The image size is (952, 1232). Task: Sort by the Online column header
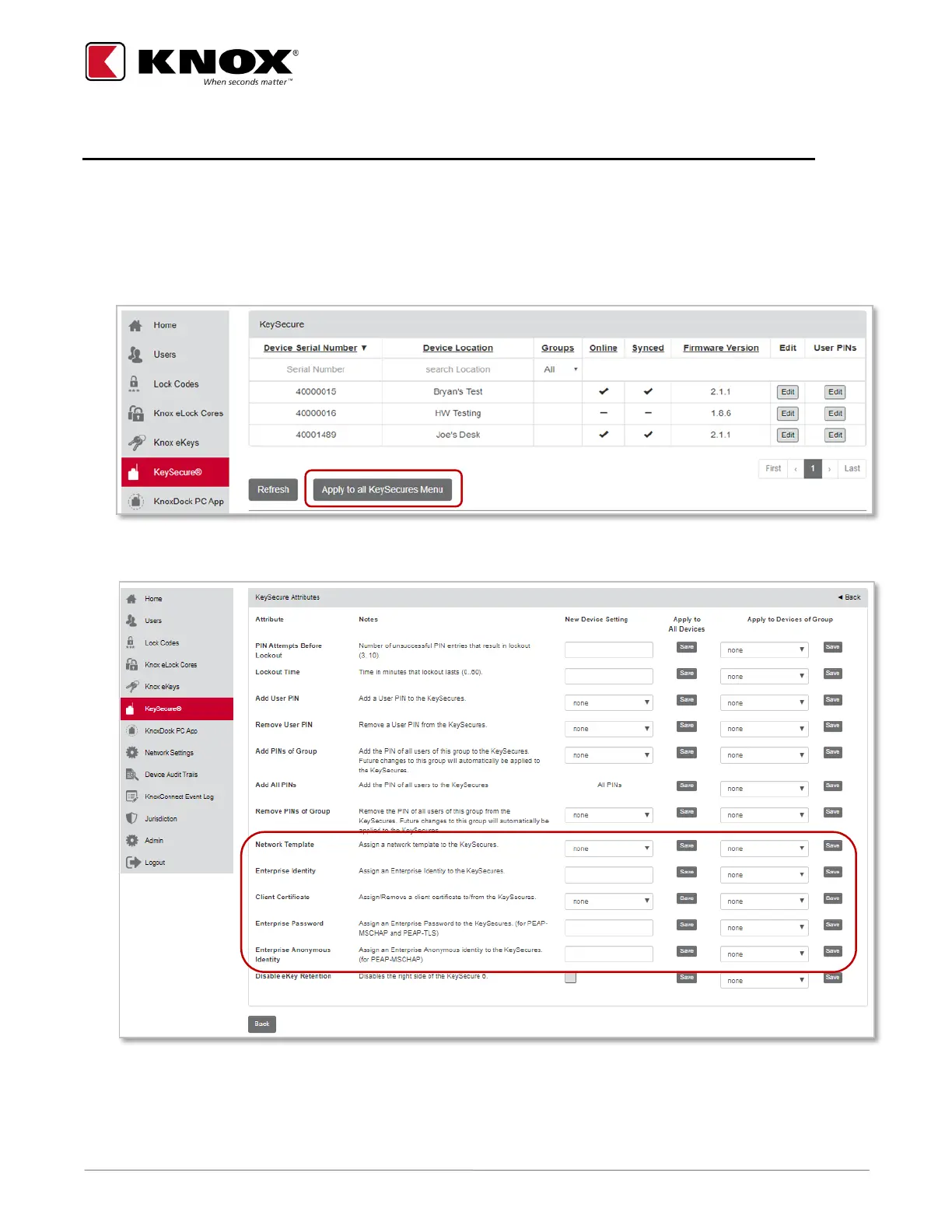(x=604, y=348)
